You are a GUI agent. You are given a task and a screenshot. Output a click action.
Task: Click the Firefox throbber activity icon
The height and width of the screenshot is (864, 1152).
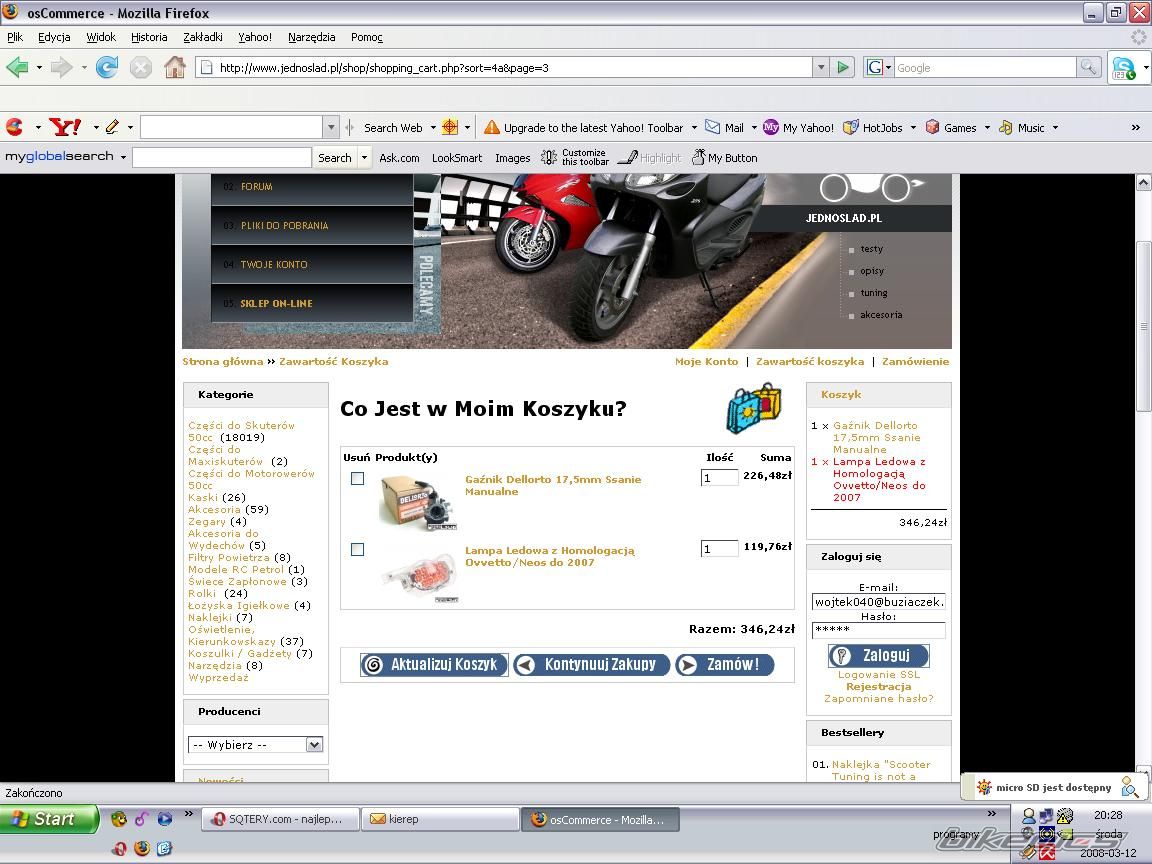tap(1138, 37)
